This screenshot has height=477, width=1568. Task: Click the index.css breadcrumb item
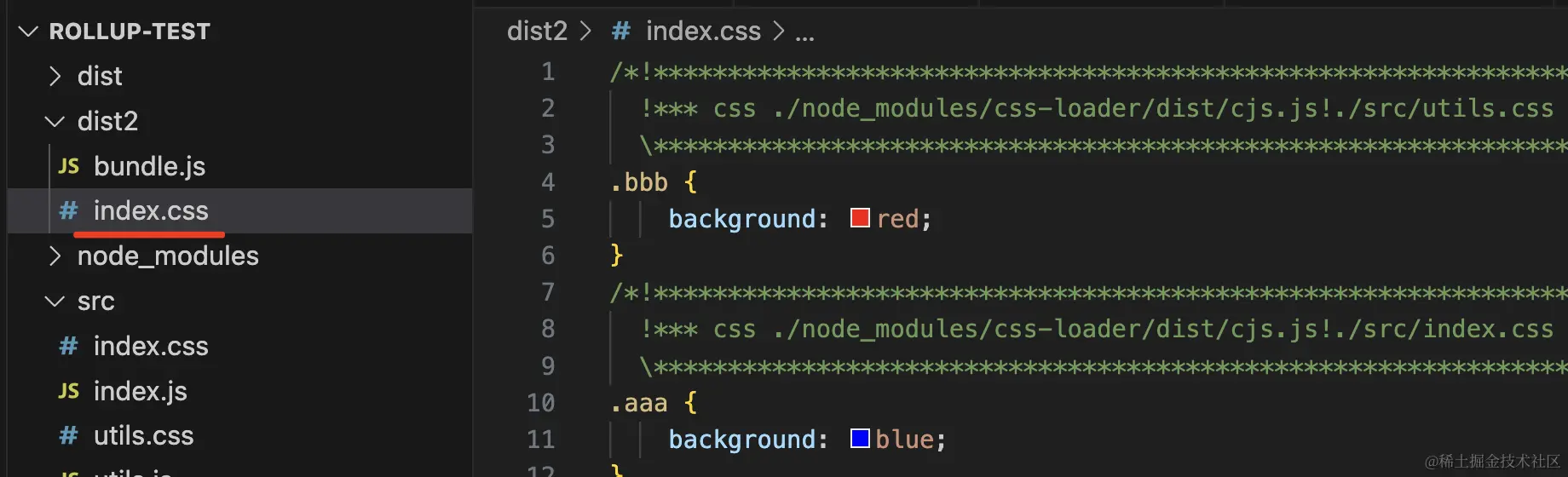703,32
